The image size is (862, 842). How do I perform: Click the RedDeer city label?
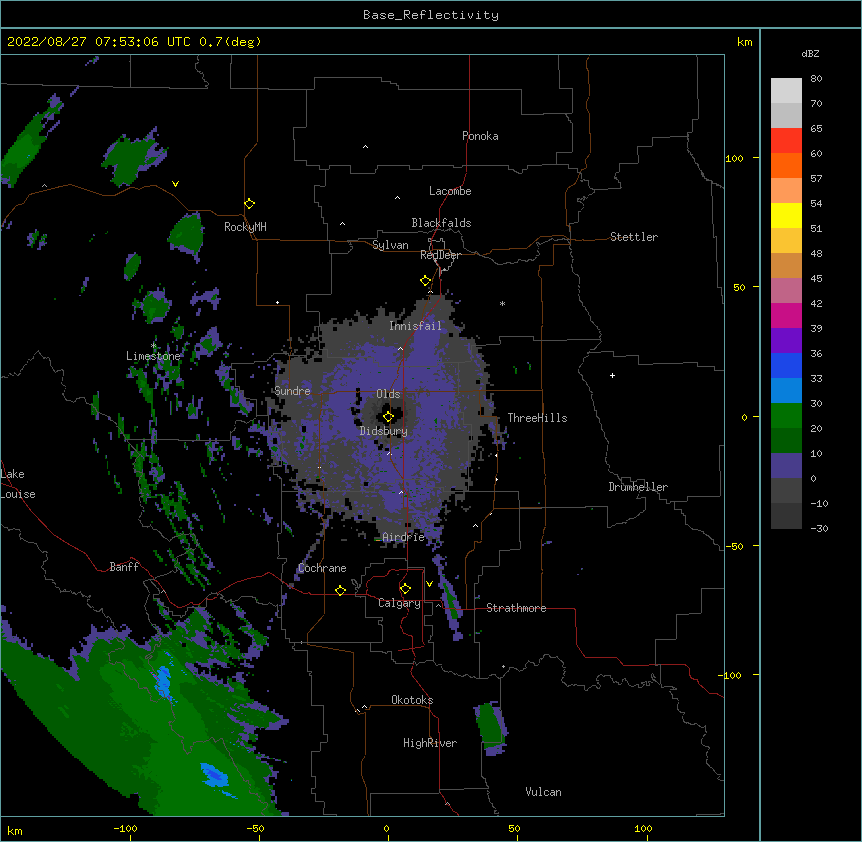[x=440, y=255]
